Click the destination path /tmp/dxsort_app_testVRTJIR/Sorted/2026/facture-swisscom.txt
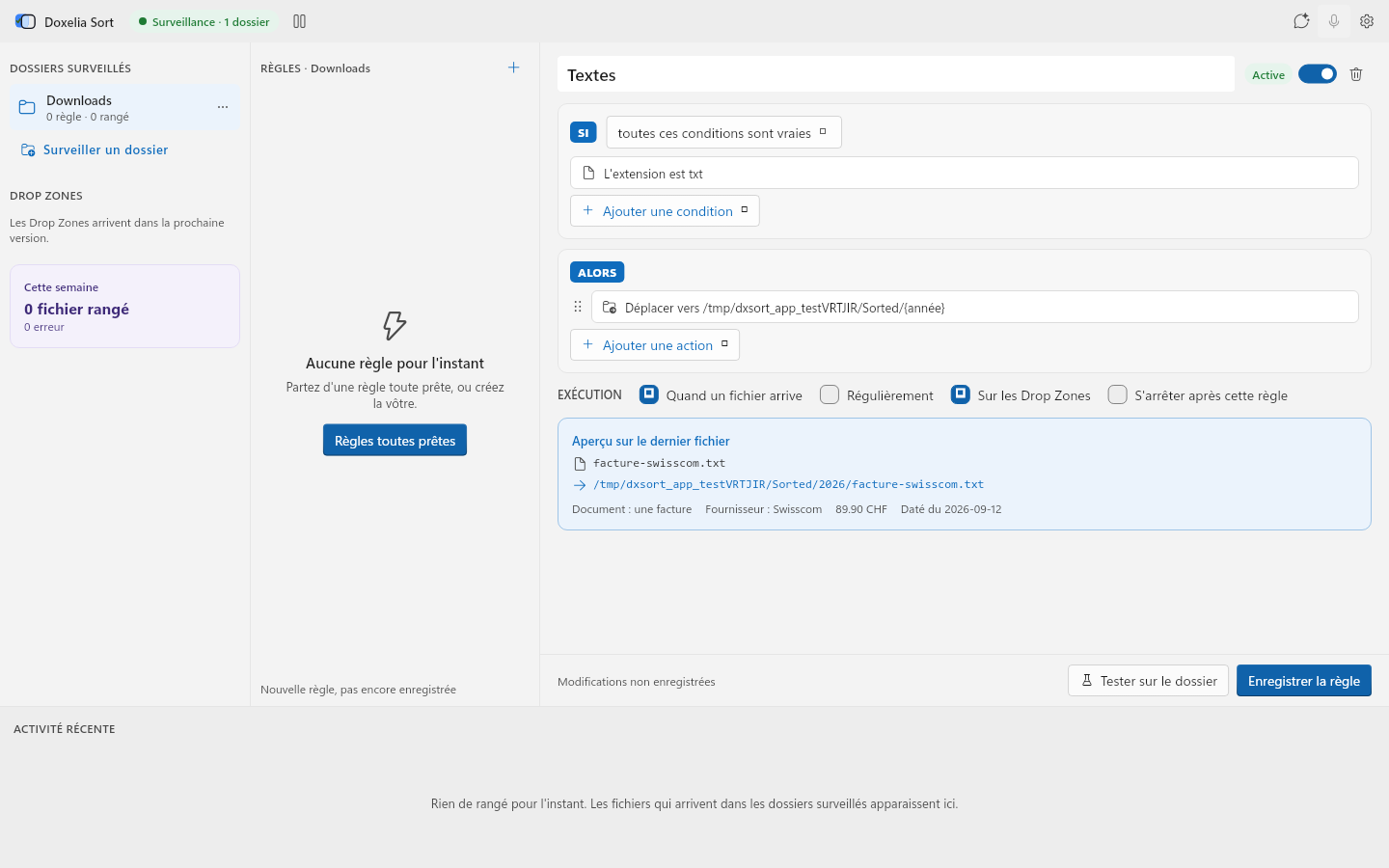Viewport: 1389px width, 868px height. pyautogui.click(x=788, y=484)
